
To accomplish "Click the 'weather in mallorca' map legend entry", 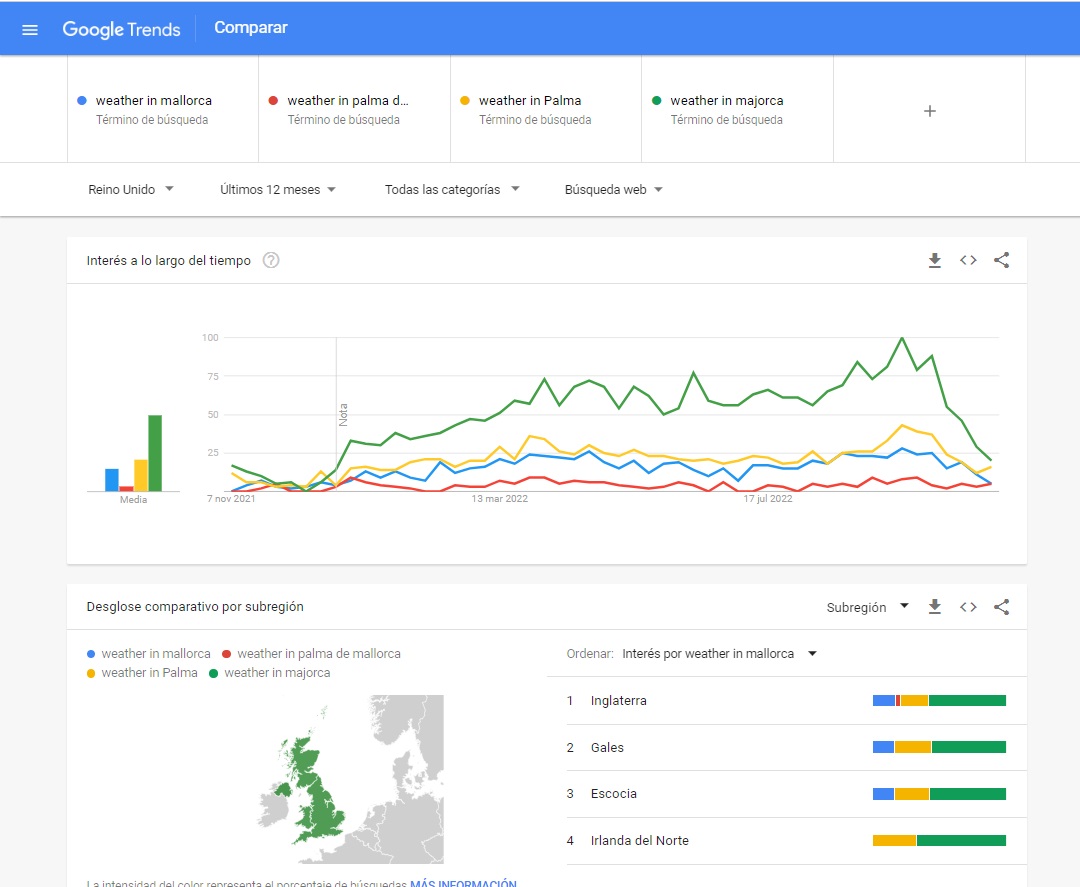I will pyautogui.click(x=149, y=654).
